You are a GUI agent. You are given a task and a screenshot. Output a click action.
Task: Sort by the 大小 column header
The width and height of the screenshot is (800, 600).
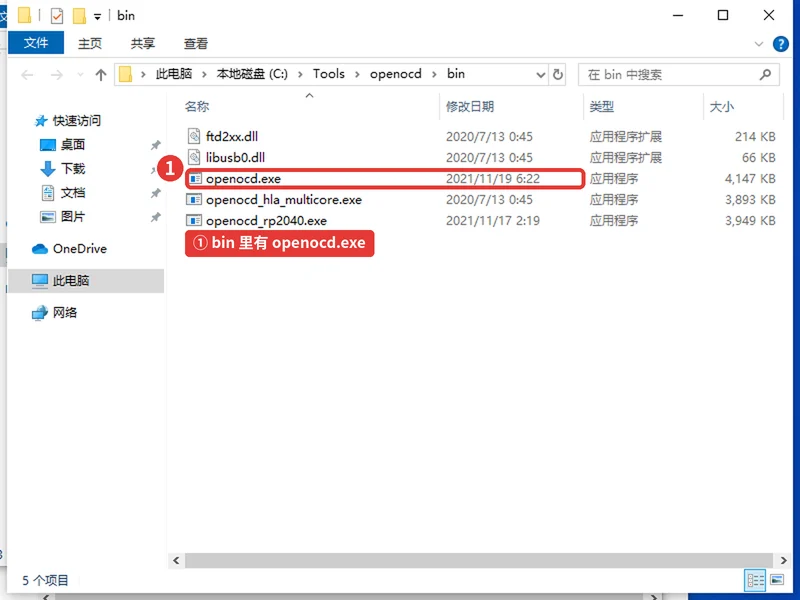pos(721,107)
